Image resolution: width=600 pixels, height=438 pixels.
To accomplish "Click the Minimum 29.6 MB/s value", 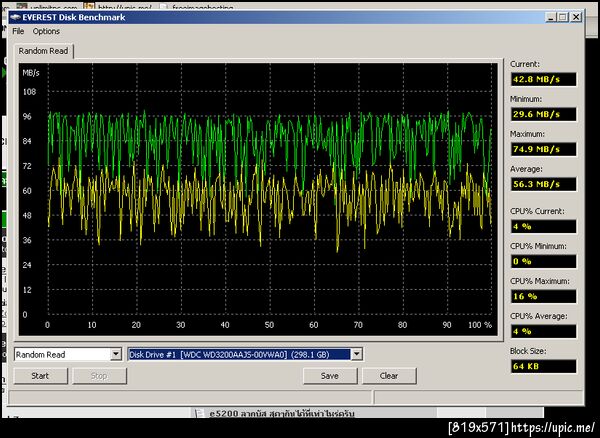I will click(543, 114).
